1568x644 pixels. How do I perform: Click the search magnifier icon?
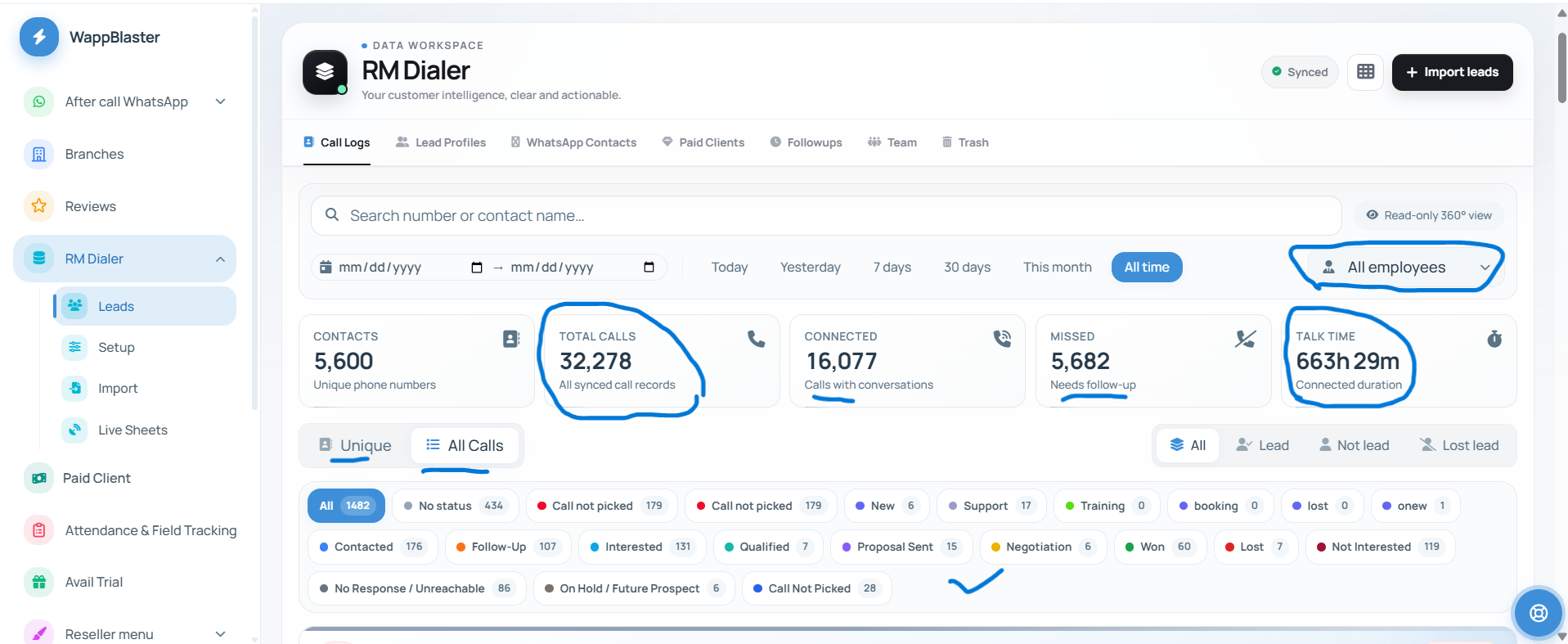332,215
